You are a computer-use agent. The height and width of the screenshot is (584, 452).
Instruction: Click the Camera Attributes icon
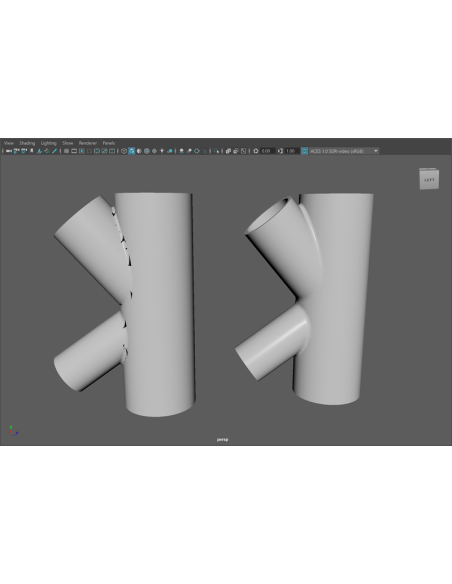(x=24, y=151)
